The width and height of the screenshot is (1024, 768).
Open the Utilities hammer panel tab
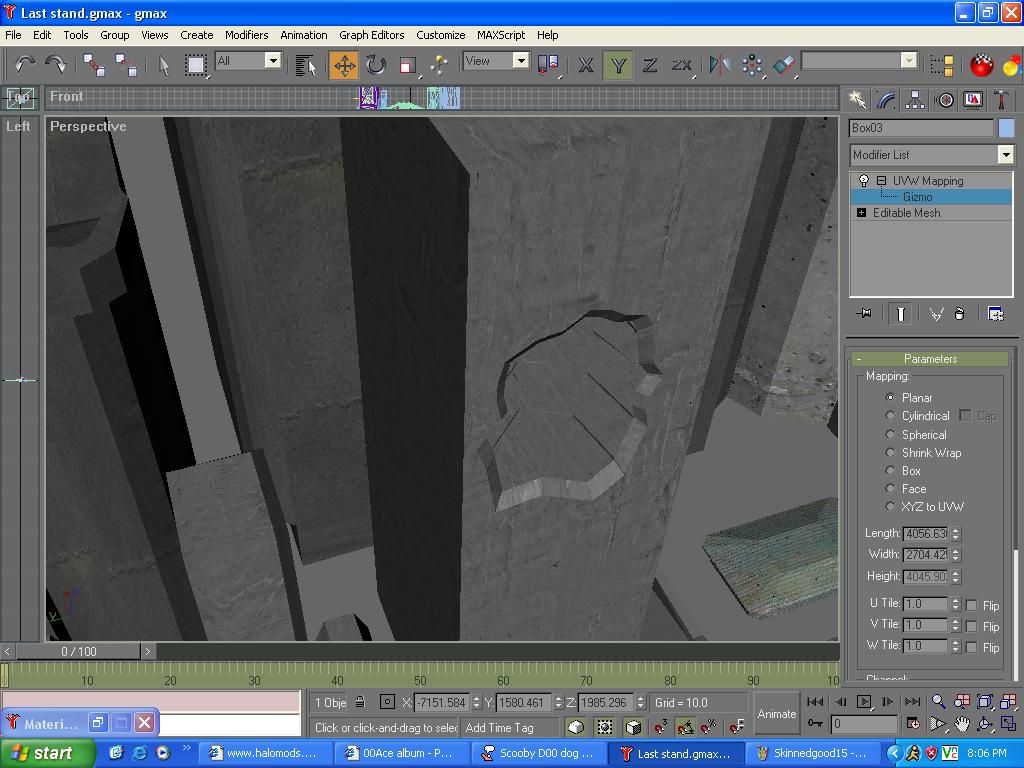pos(1002,100)
